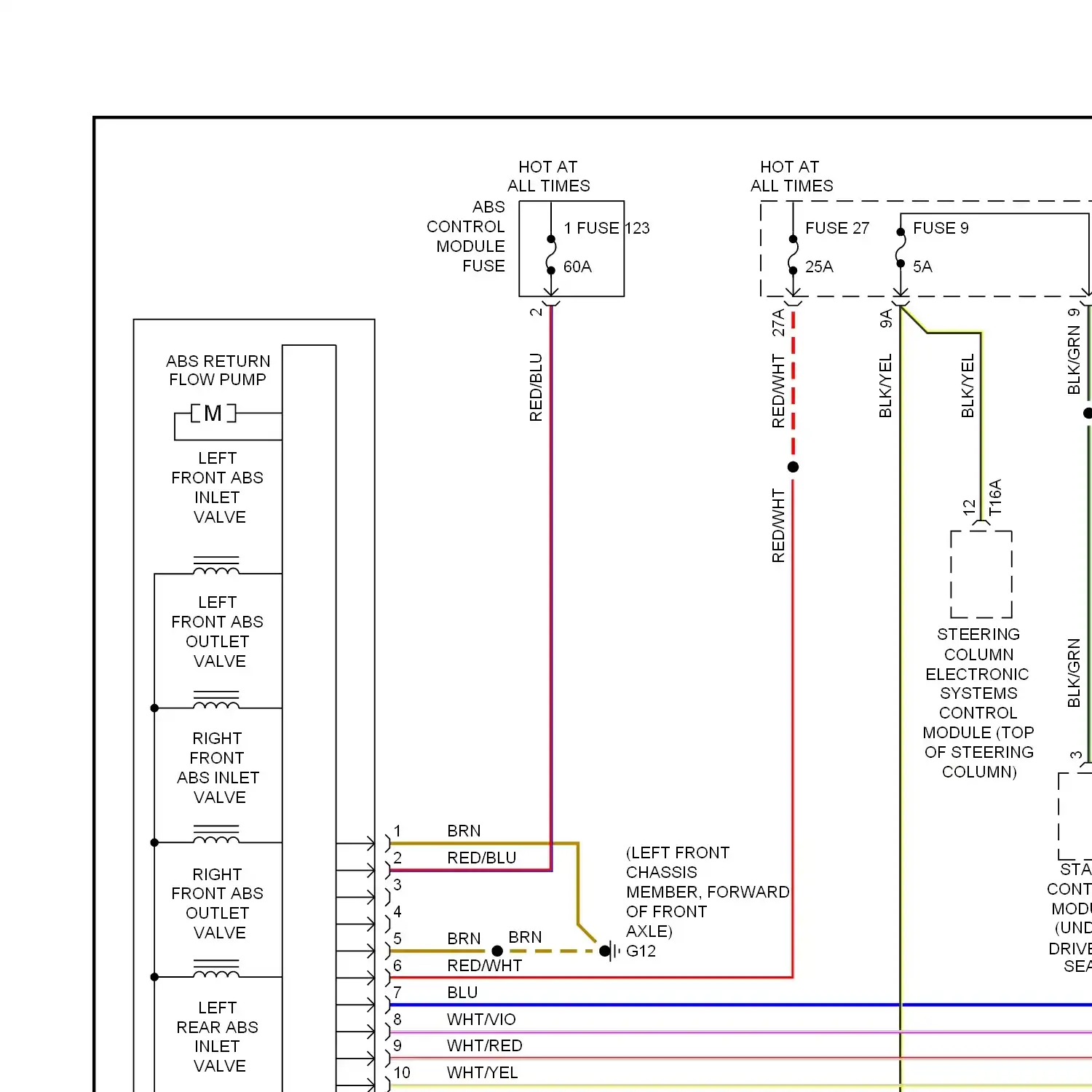
Task: Click the 25A fuse rating
Action: click(x=819, y=266)
